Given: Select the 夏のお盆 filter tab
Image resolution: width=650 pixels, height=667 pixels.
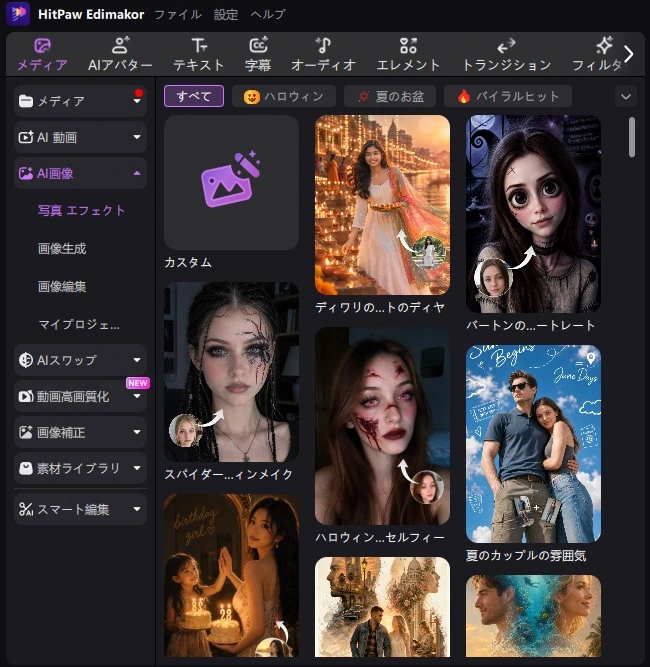Looking at the screenshot, I should pyautogui.click(x=390, y=97).
